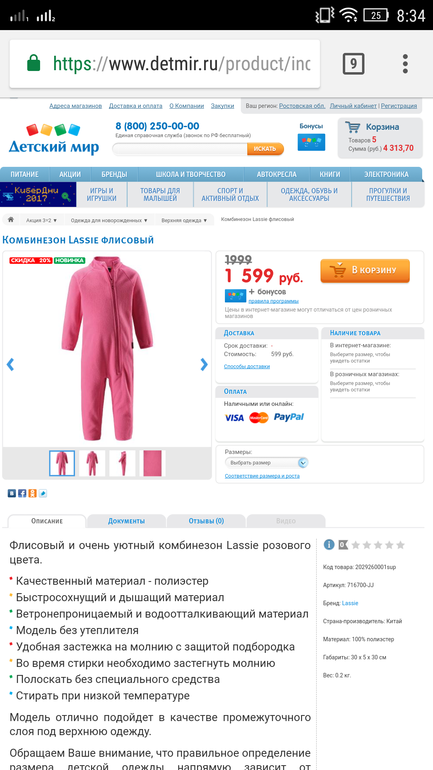Expand the Акция 3=2 breadcrumb dropdown
This screenshot has height=770, width=433.
point(41,220)
